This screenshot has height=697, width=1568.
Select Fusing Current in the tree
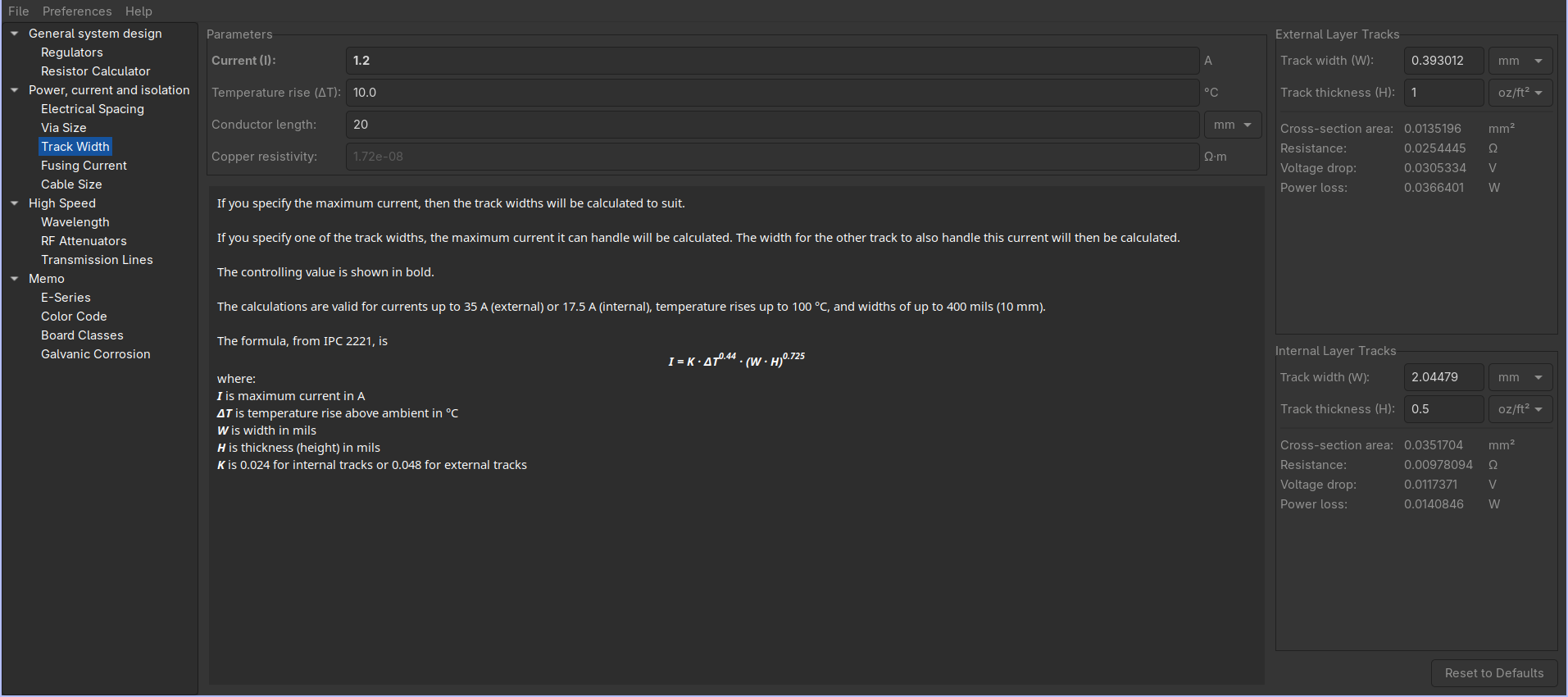pos(84,166)
